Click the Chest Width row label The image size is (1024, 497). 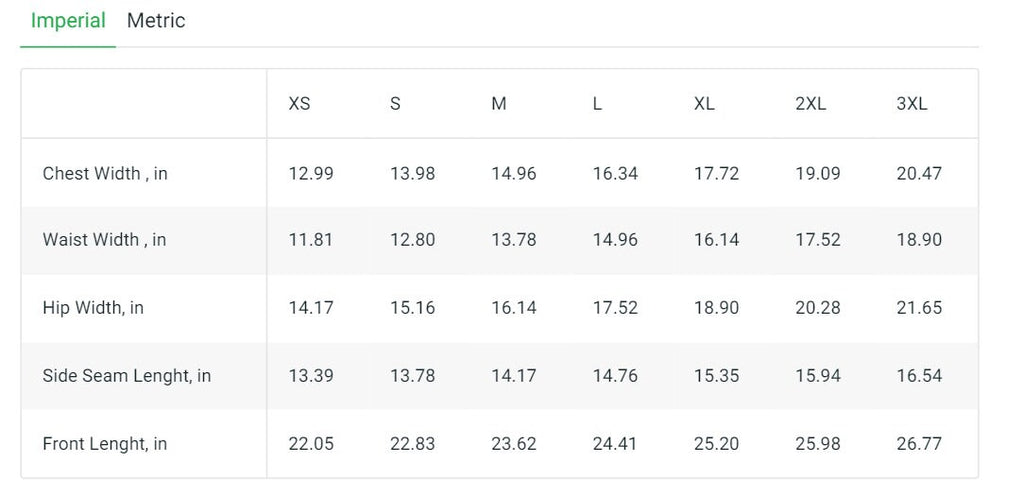[x=105, y=174]
